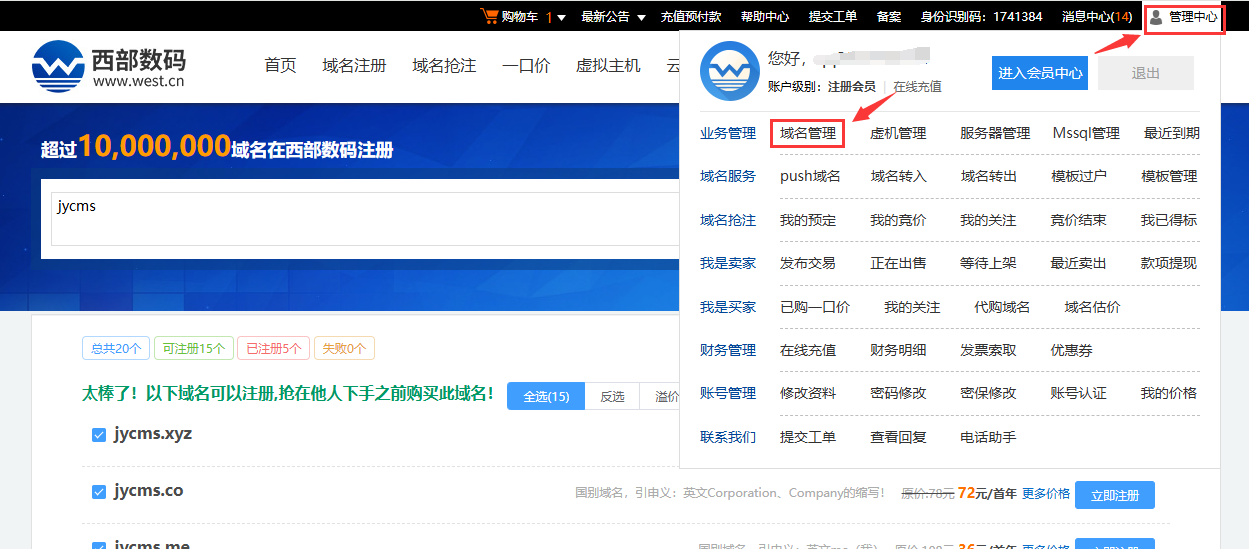The width and height of the screenshot is (1249, 549).
Task: Go to 域名注册 navigation tab
Action: point(354,66)
